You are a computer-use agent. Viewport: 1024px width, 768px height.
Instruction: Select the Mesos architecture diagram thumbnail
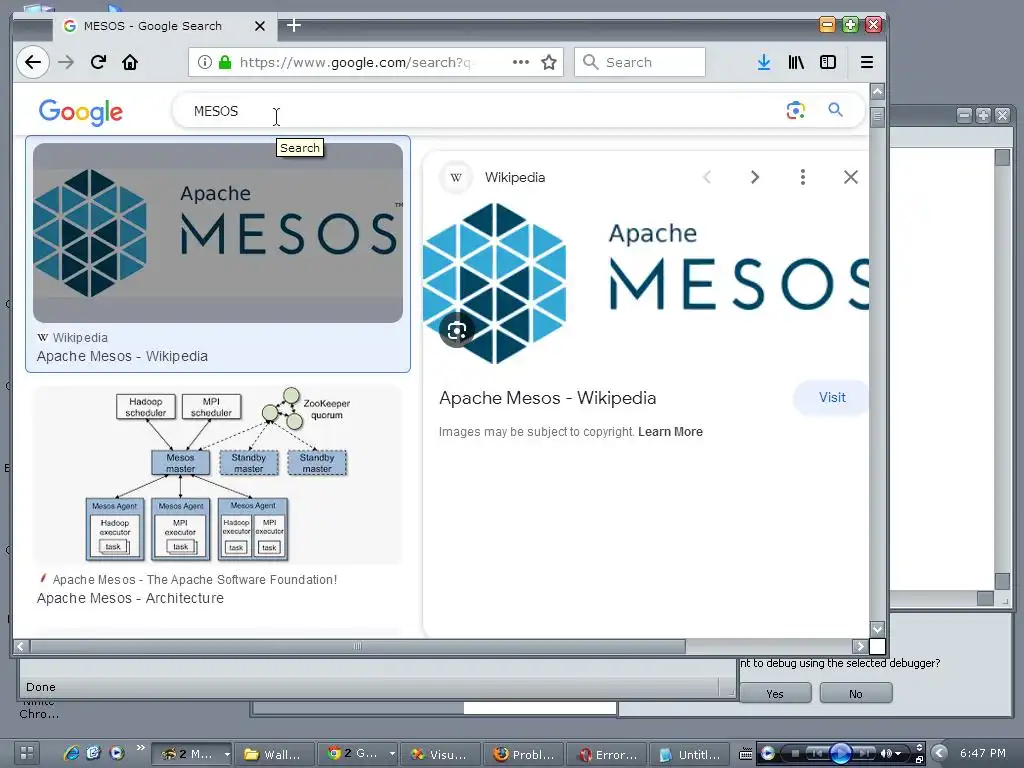217,475
